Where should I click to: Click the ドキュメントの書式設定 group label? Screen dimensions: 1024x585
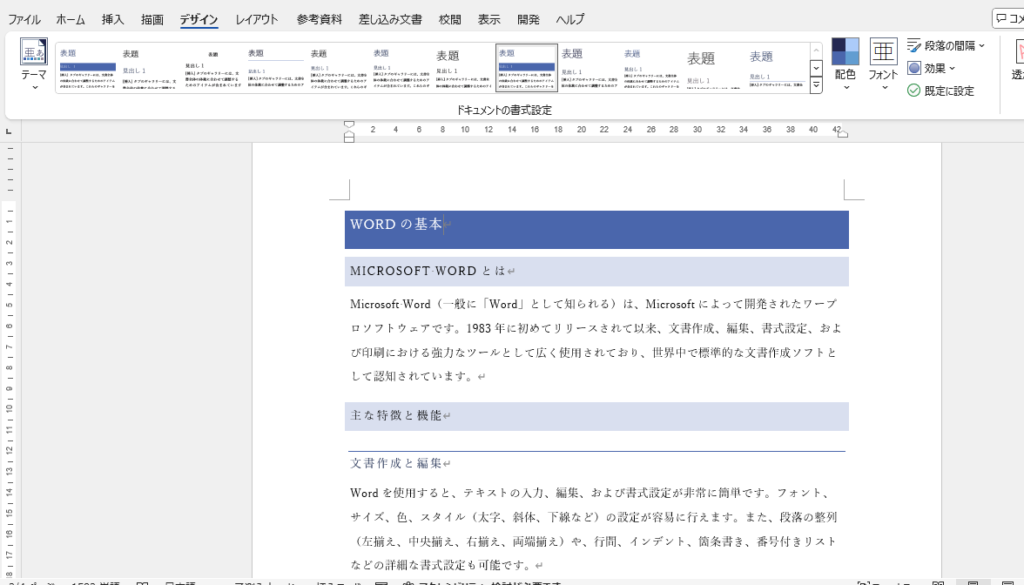click(x=504, y=110)
